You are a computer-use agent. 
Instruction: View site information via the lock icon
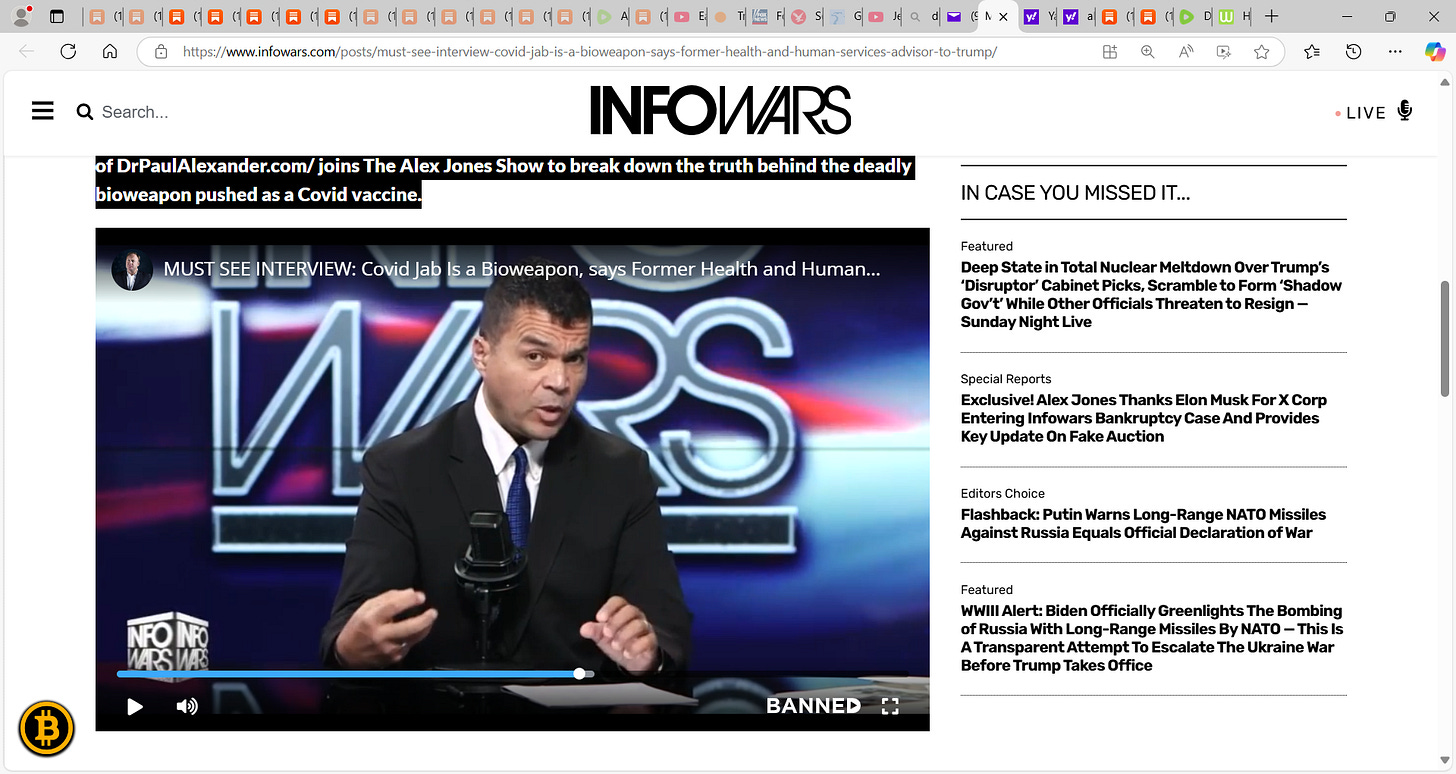click(x=160, y=52)
